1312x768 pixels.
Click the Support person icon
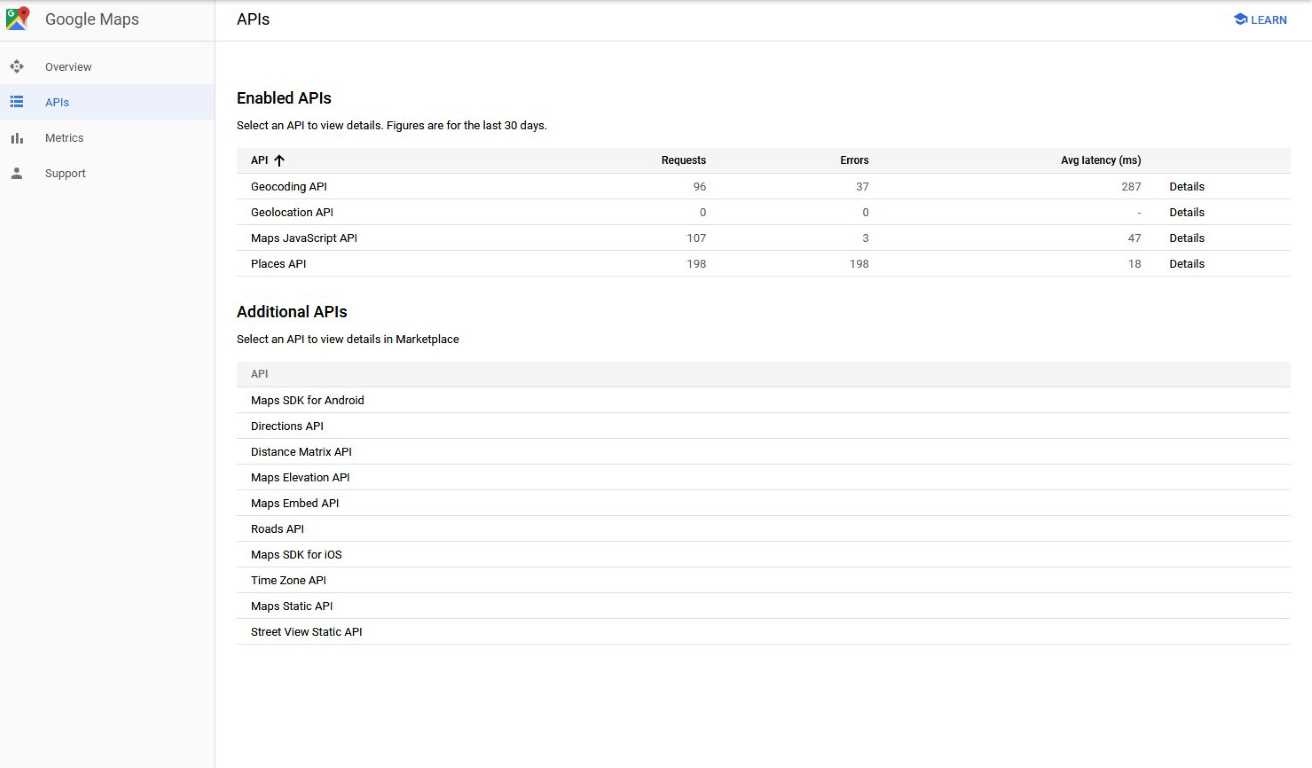coord(16,173)
